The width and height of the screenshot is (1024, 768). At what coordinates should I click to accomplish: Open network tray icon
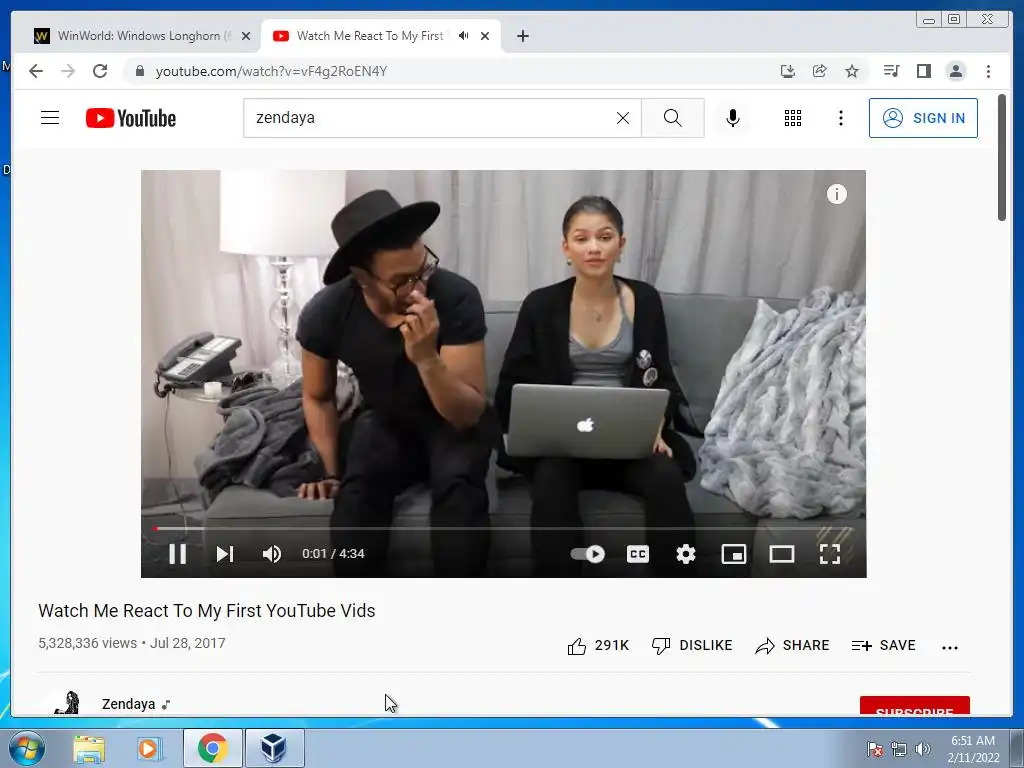pos(899,749)
